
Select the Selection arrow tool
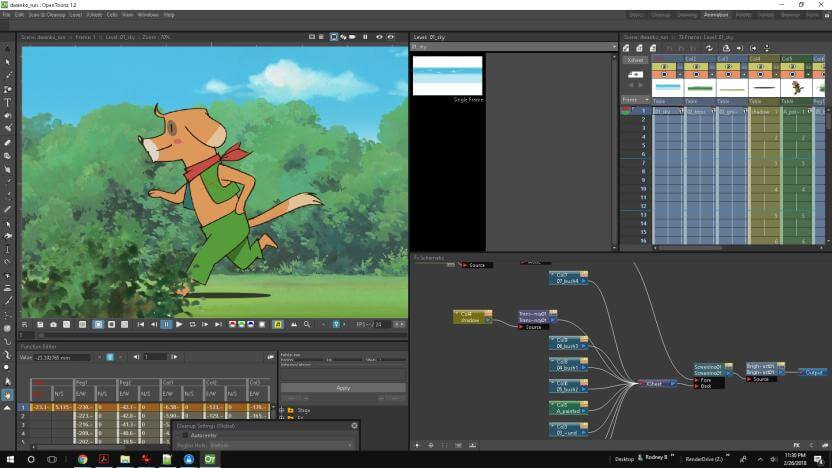[7, 62]
